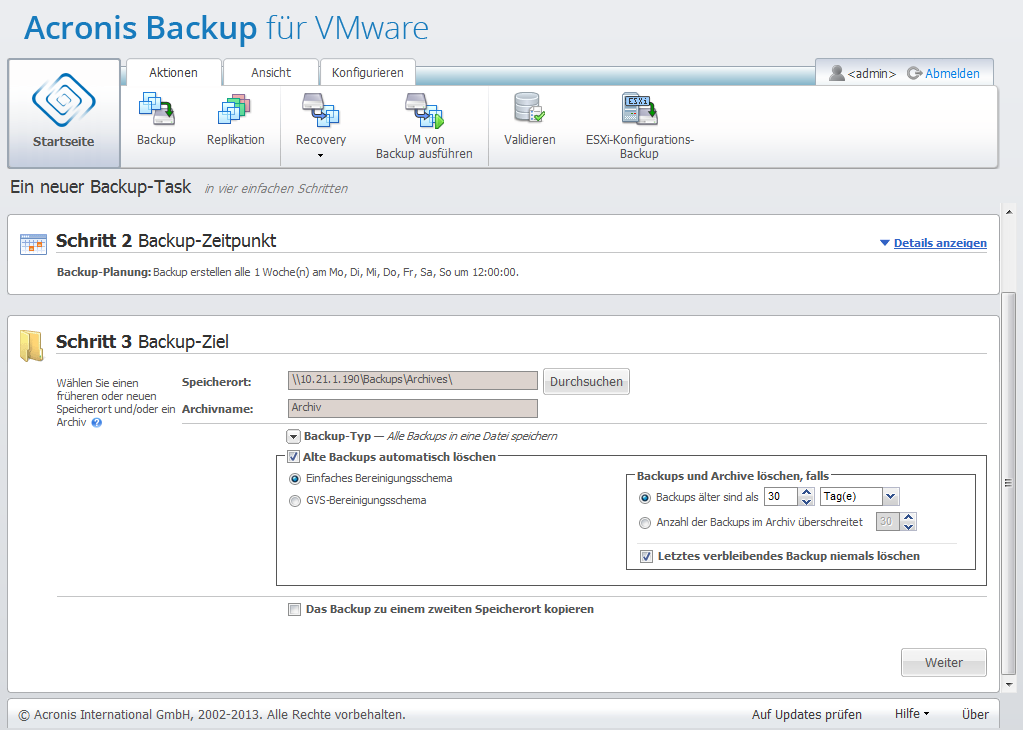Launch the Replikation tool

[x=236, y=110]
